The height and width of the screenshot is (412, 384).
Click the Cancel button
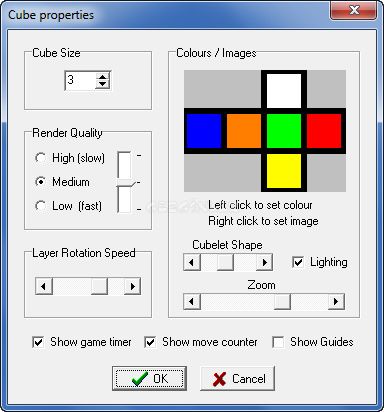pos(237,378)
